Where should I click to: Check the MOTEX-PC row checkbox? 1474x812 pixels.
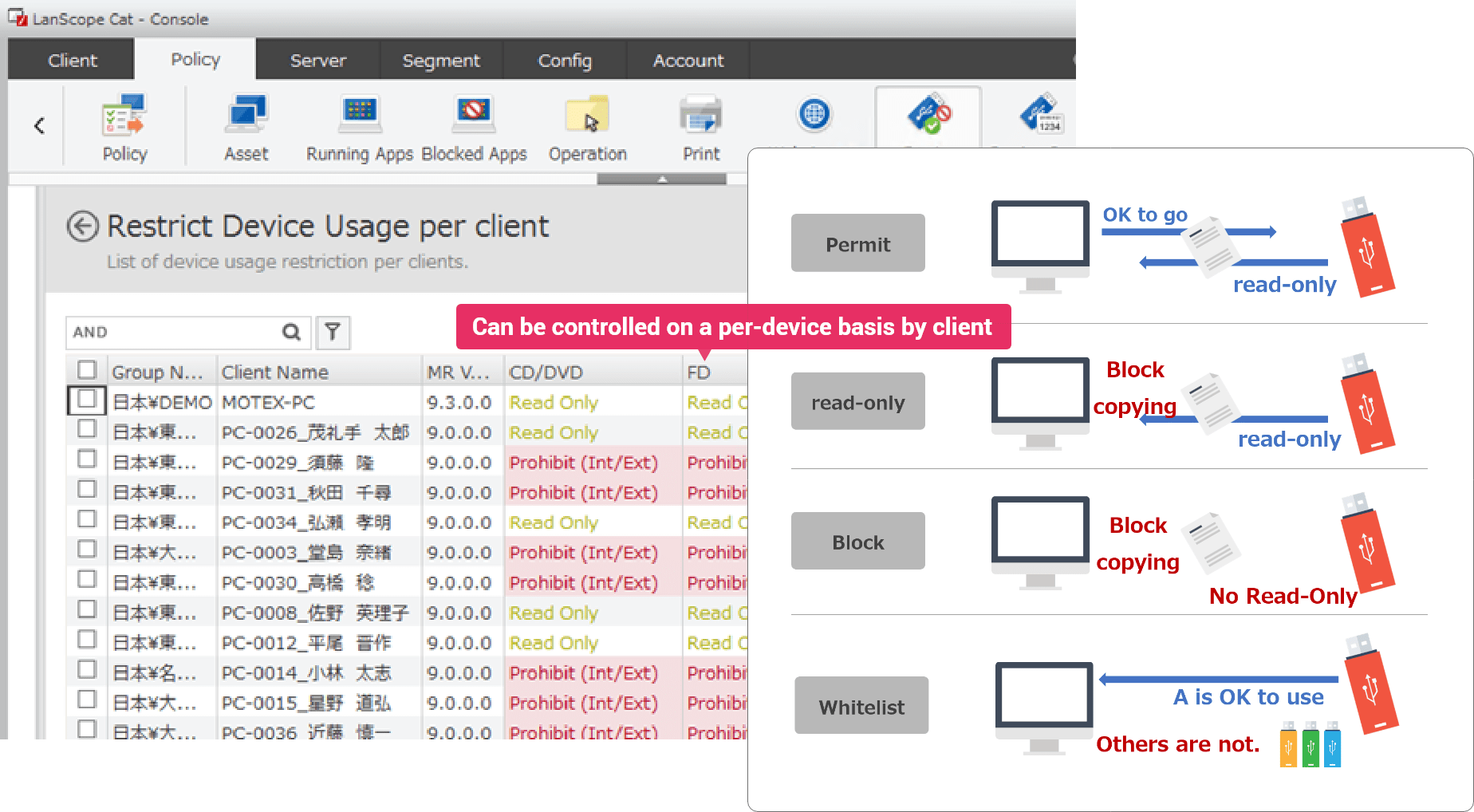[87, 400]
